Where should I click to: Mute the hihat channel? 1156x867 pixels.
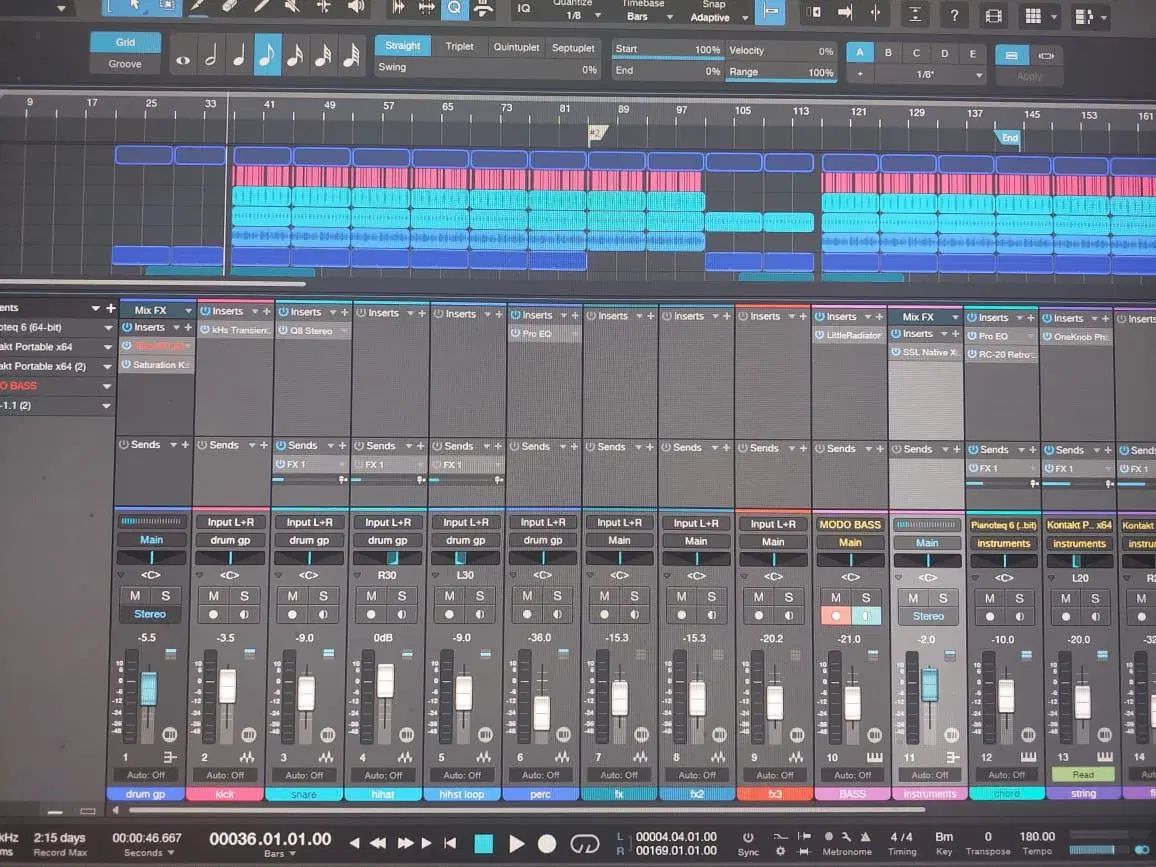(372, 596)
